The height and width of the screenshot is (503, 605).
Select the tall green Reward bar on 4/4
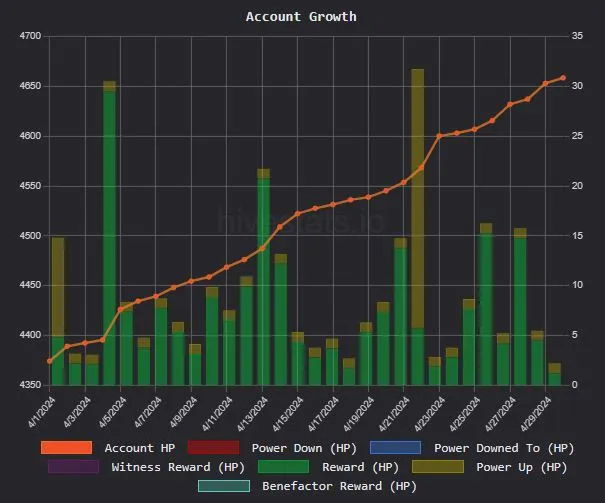click(x=109, y=238)
